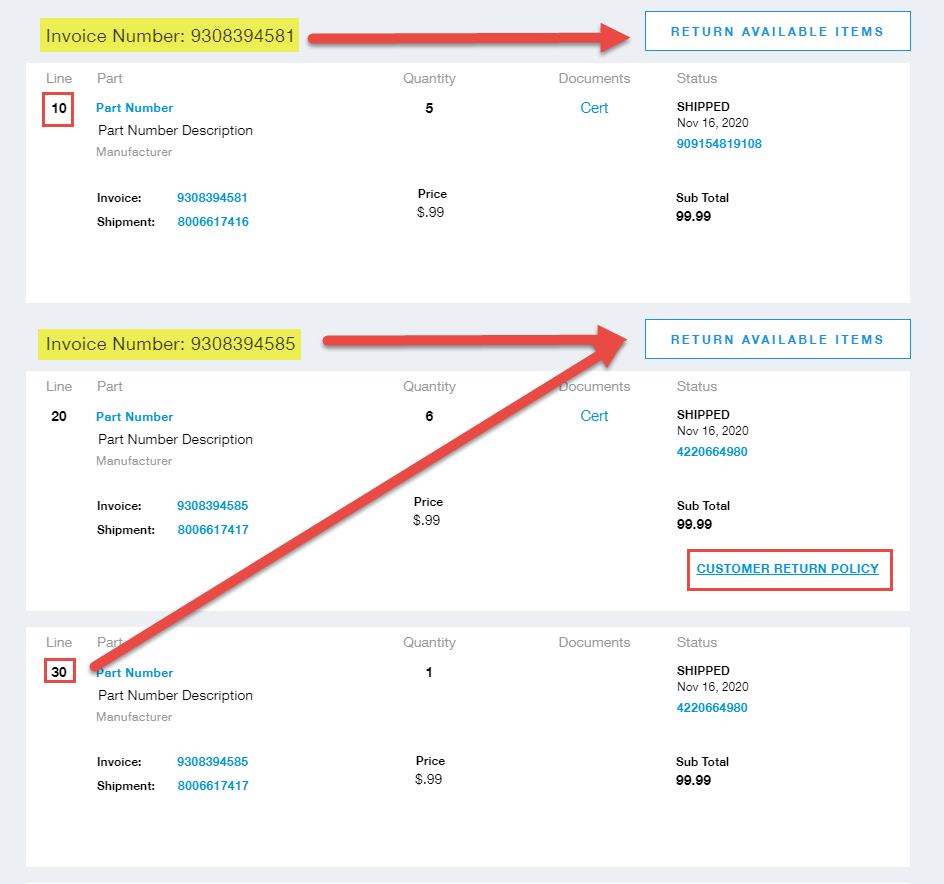944x884 pixels.
Task: Click RETURN AVAILABLE ITEMS for invoice 9308394581
Action: pos(777,31)
